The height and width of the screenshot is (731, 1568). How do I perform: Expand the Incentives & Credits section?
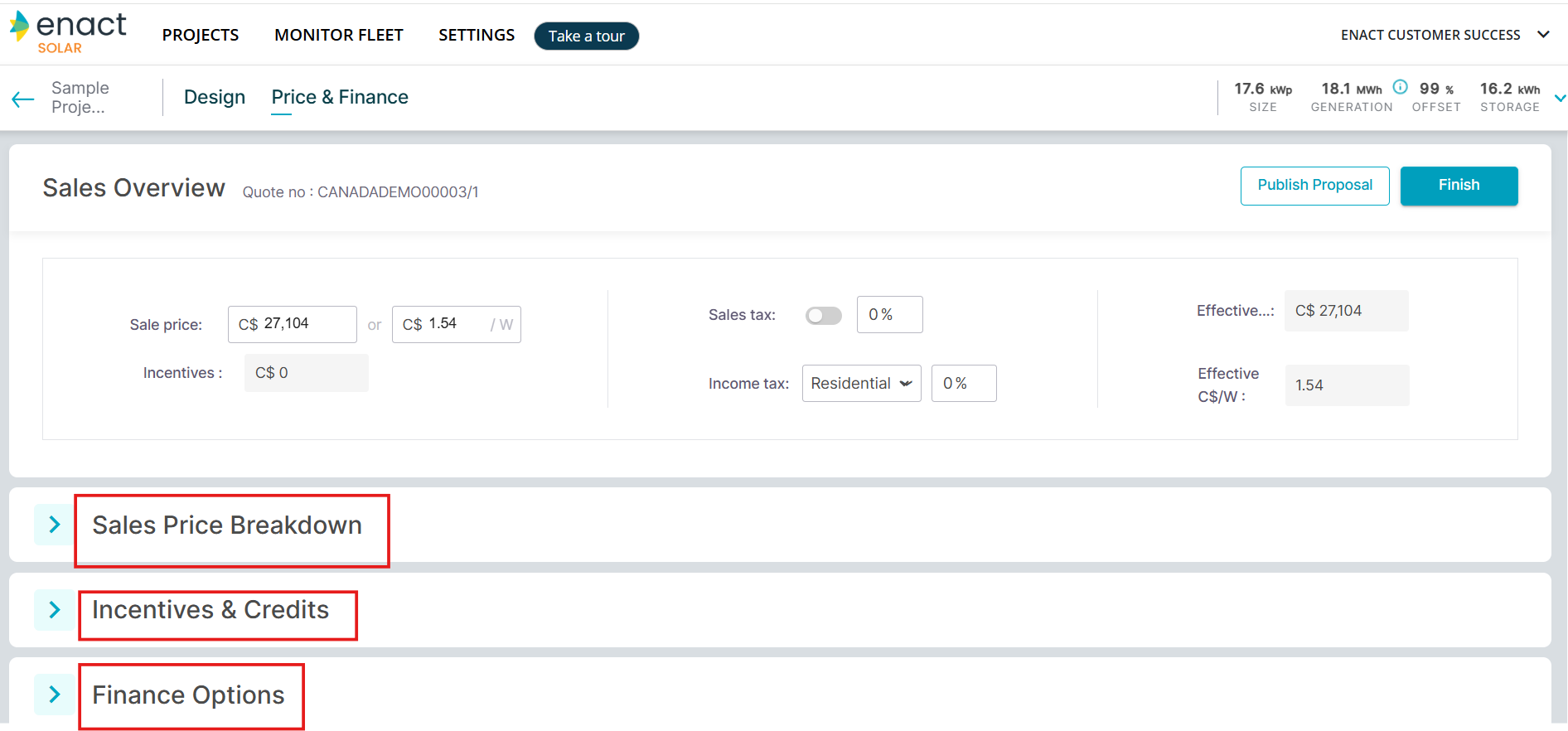55,610
